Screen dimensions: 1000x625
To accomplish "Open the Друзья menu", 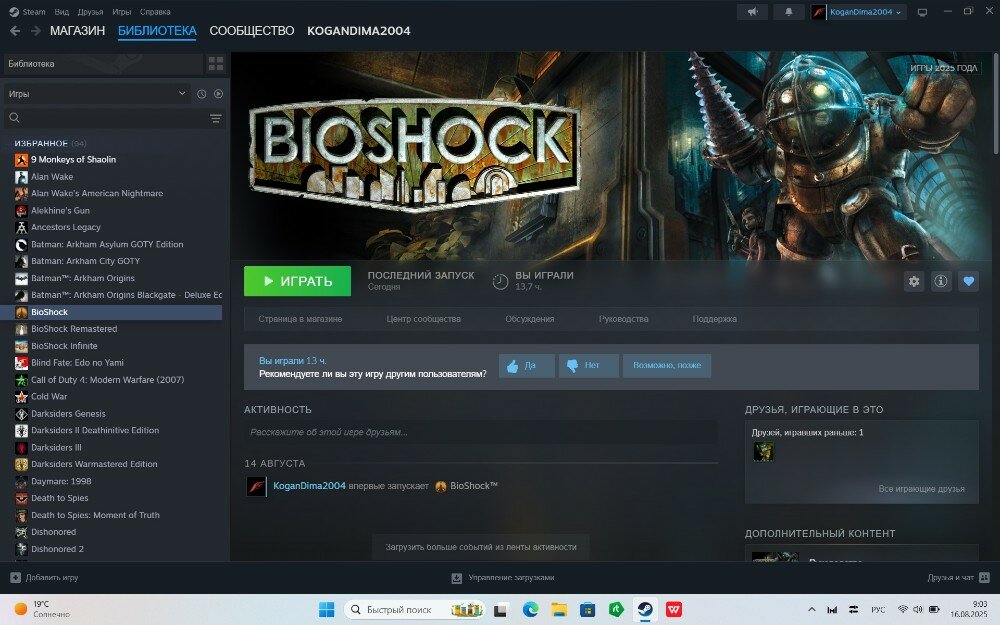I will pos(91,12).
